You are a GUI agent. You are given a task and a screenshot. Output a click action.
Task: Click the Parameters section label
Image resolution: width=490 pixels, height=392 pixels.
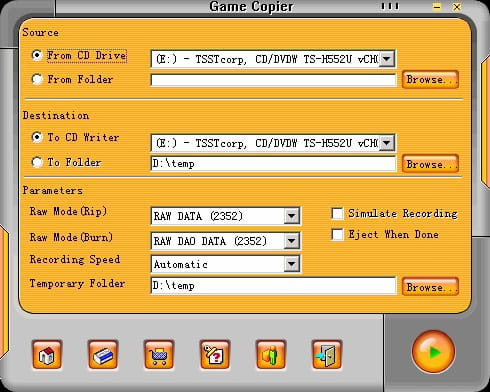(53, 190)
